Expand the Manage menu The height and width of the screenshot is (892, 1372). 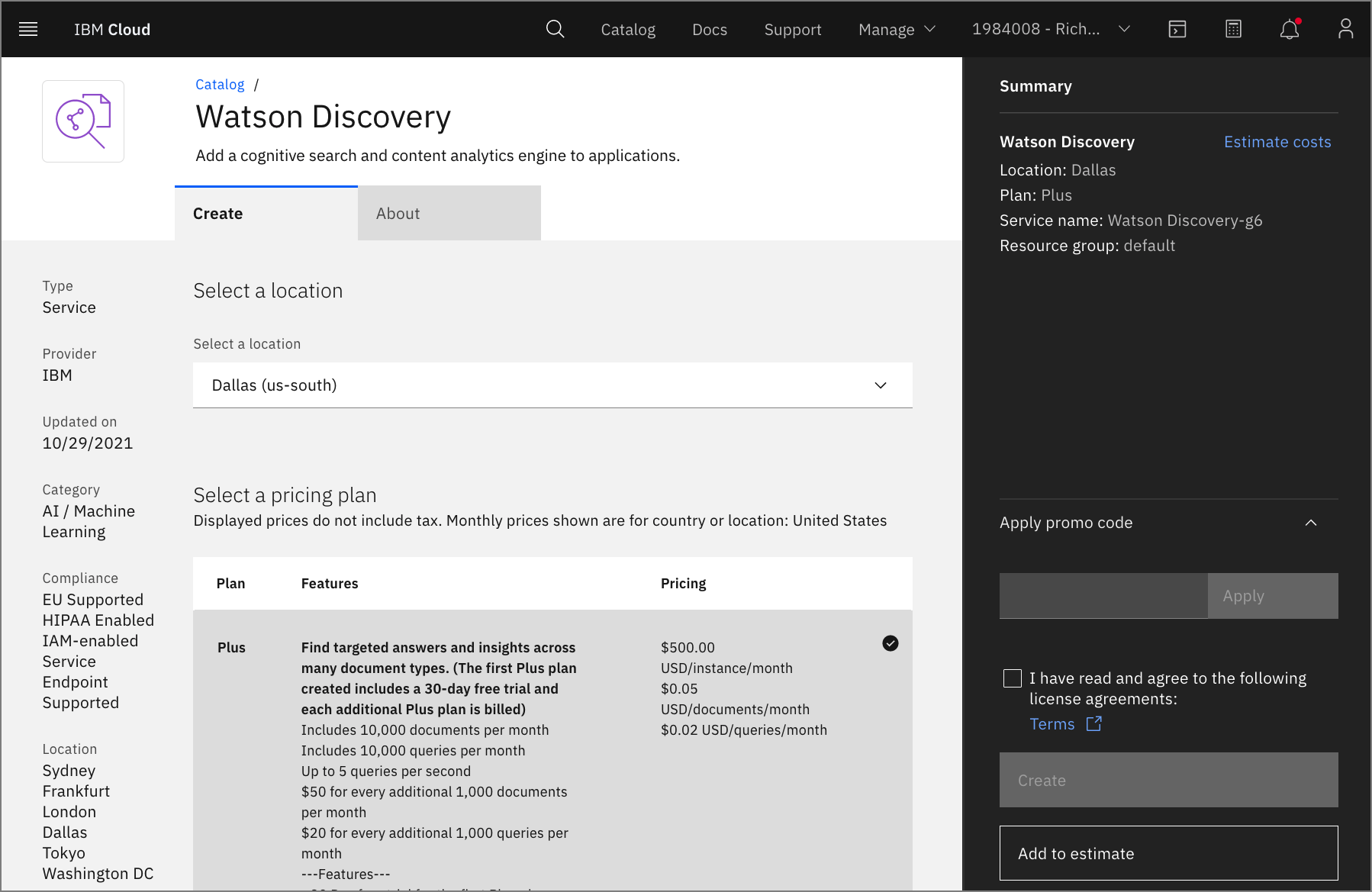click(x=896, y=29)
